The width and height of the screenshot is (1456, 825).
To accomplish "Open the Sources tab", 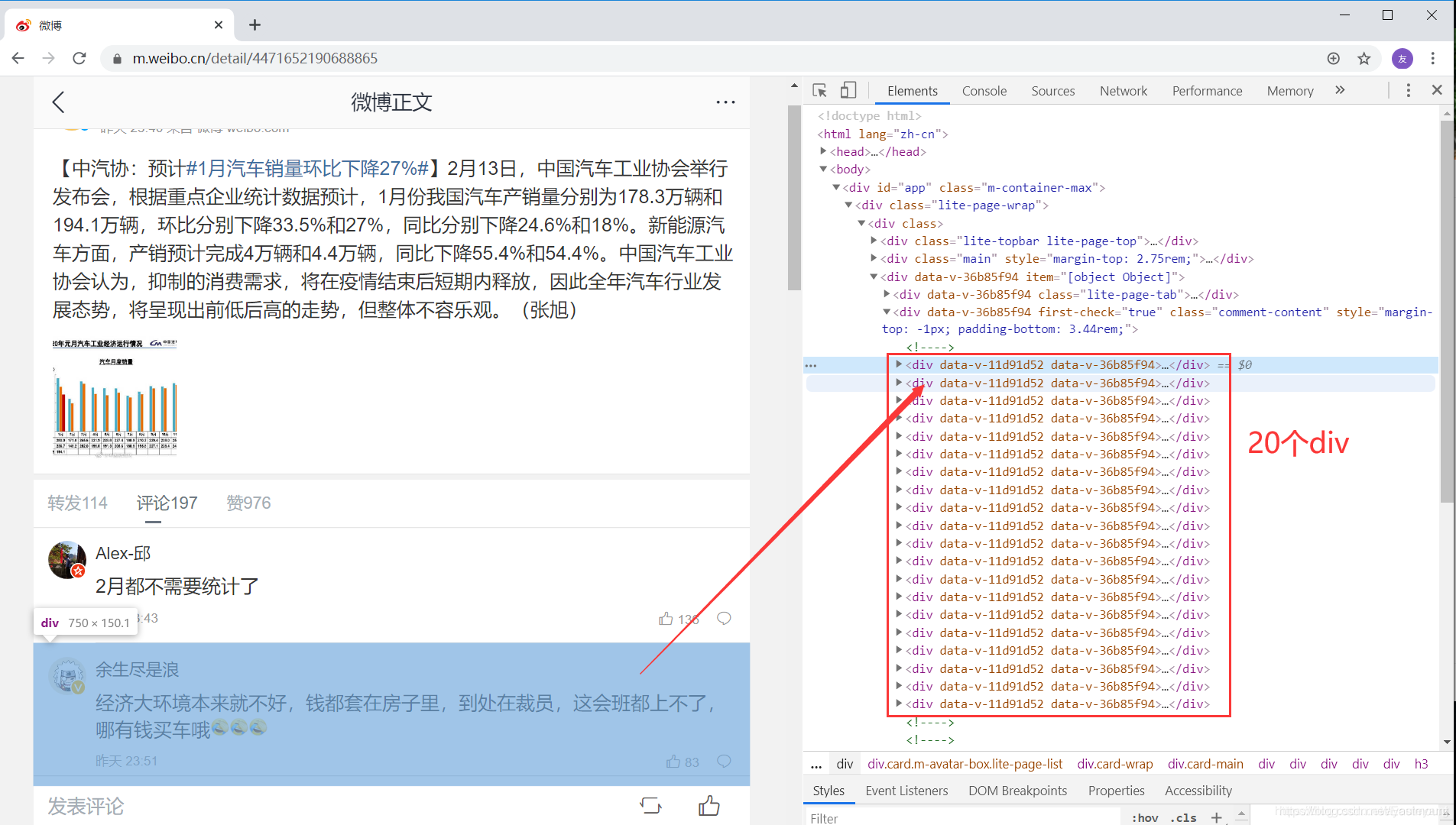I will (1052, 91).
